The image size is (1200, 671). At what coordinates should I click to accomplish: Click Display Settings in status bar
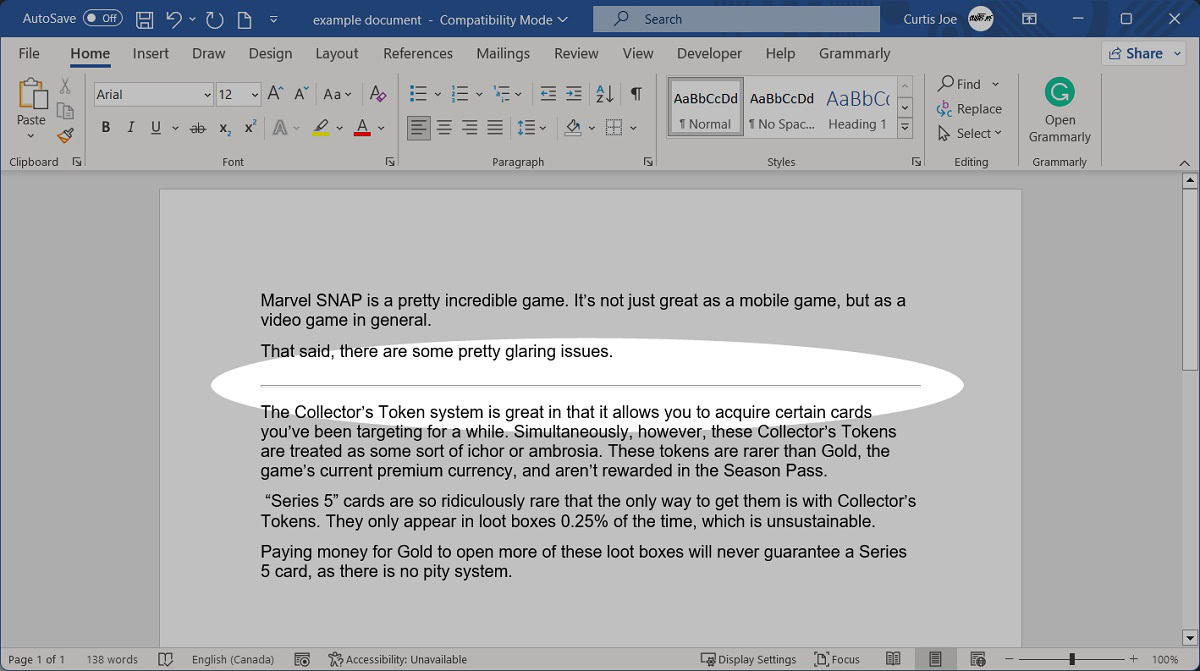[748, 659]
